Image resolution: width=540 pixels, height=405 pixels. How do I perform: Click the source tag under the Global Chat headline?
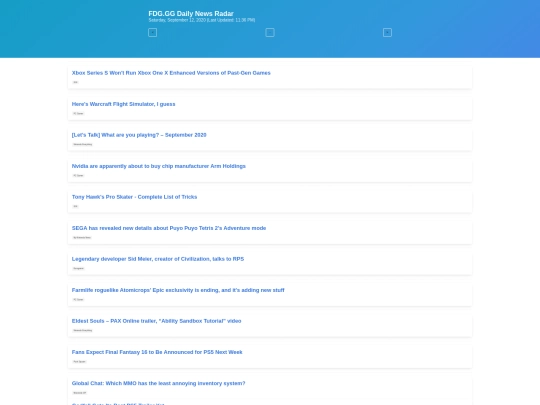coord(80,393)
